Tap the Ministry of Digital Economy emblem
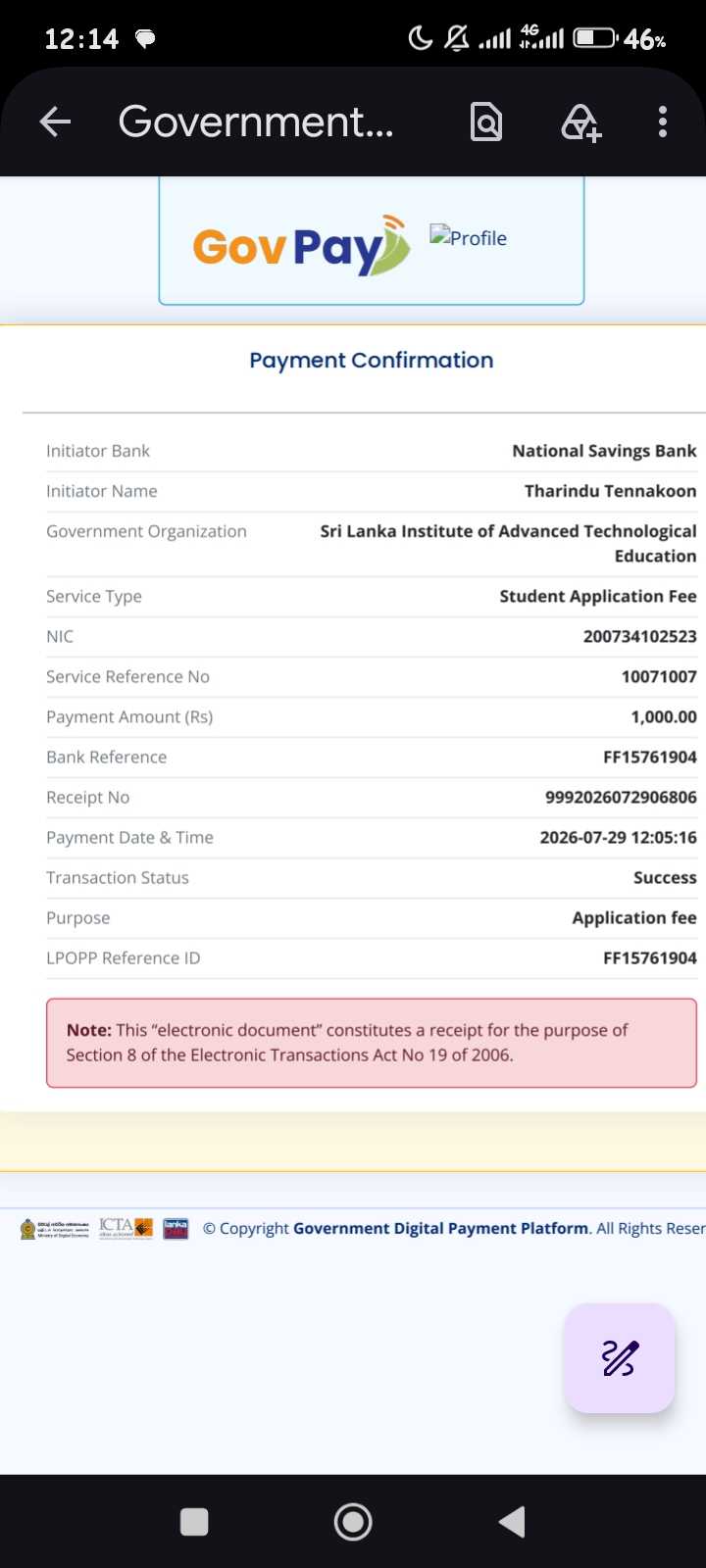 pyautogui.click(x=55, y=1229)
